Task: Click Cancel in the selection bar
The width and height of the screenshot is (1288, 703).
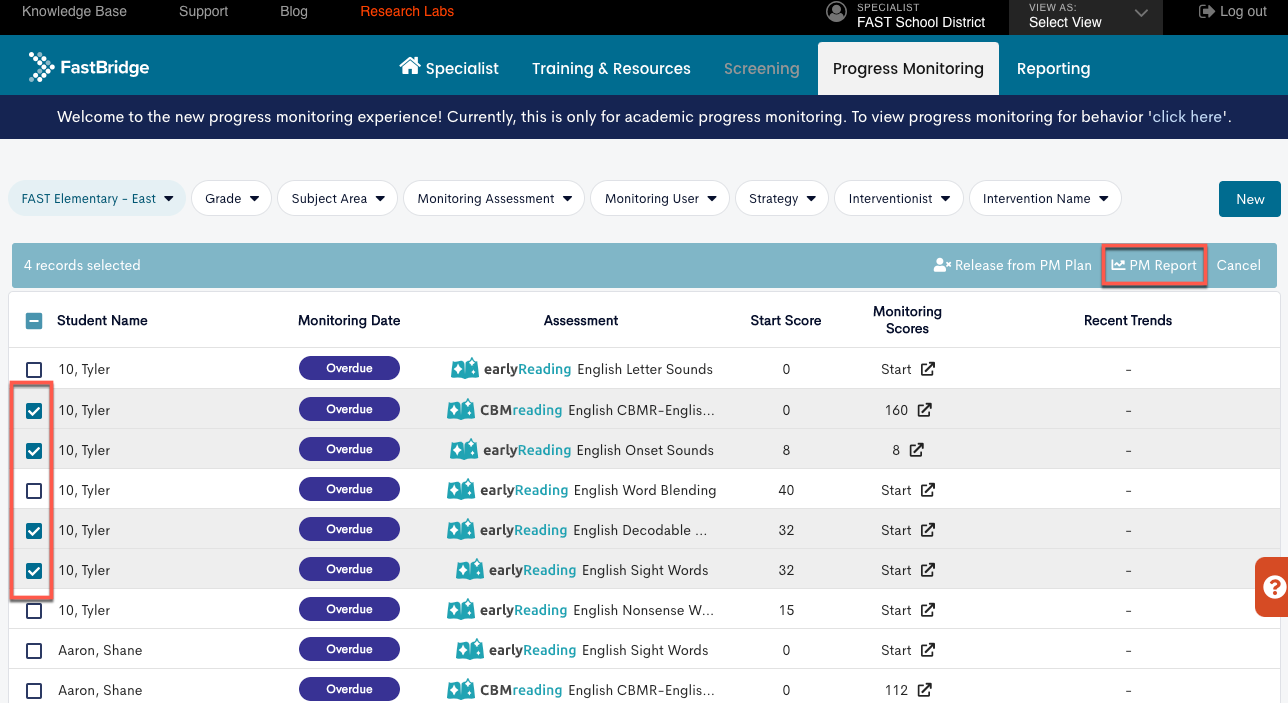Action: 1238,265
